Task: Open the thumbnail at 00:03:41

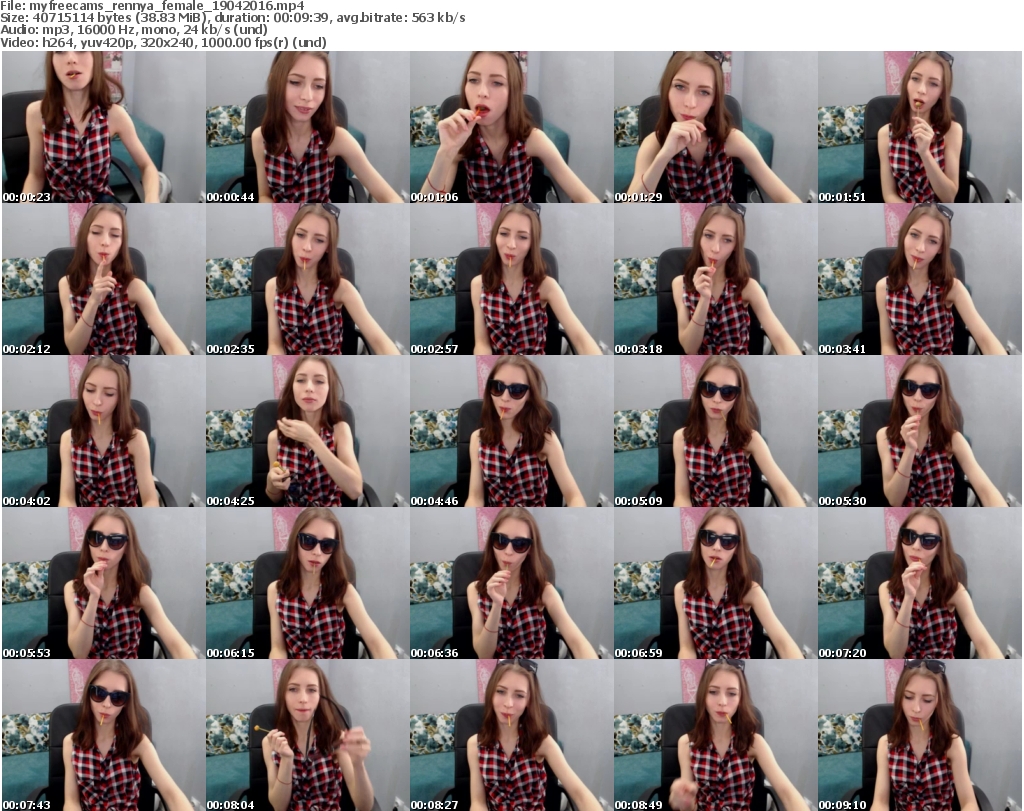Action: (x=920, y=279)
